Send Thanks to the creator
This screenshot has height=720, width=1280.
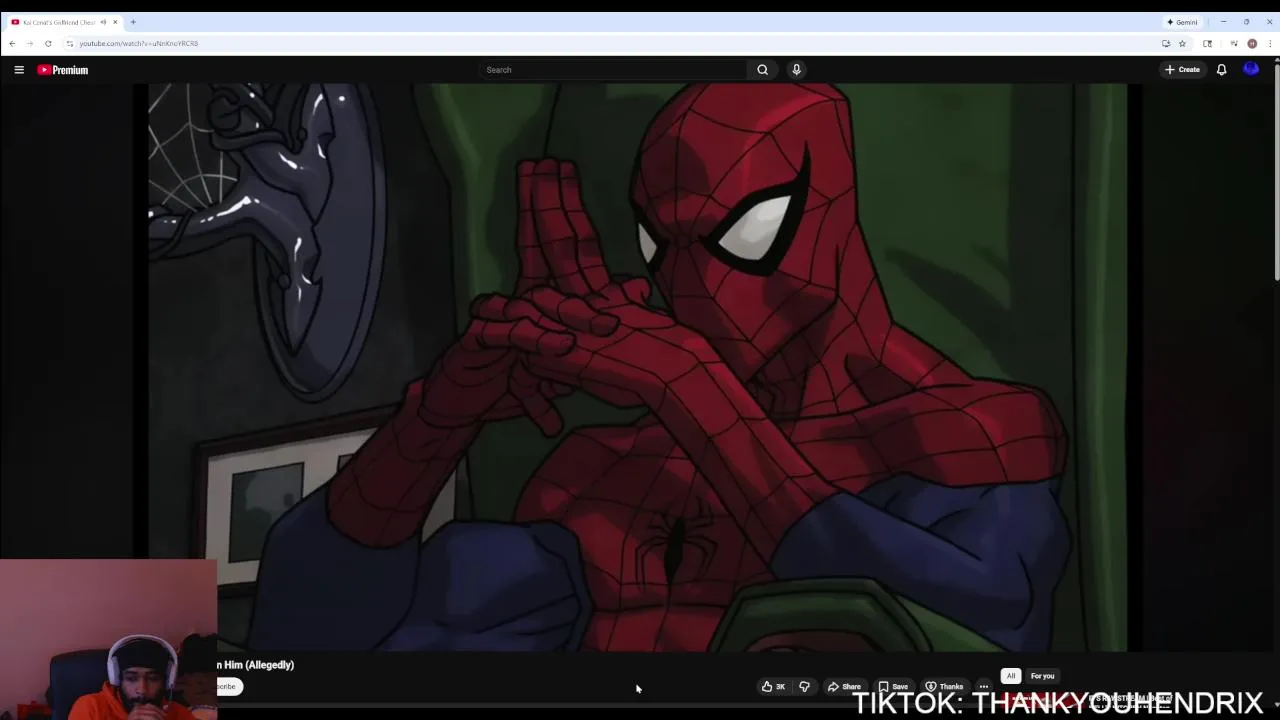pyautogui.click(x=944, y=687)
